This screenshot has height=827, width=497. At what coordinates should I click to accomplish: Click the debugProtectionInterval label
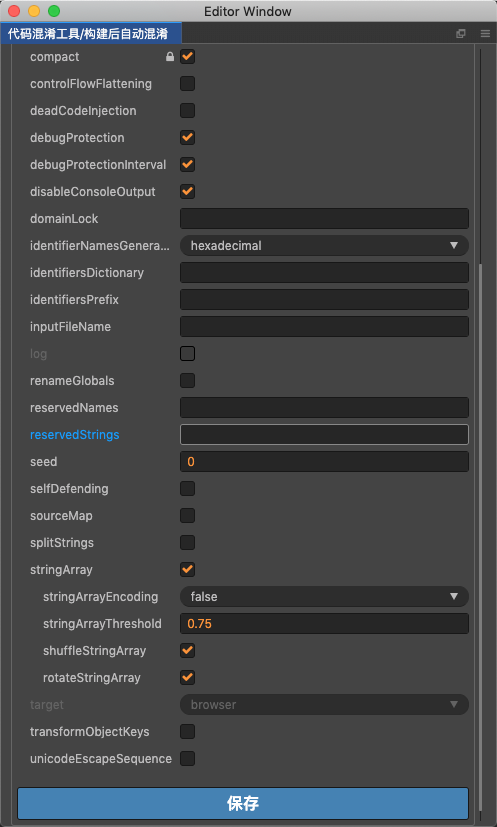coord(98,165)
